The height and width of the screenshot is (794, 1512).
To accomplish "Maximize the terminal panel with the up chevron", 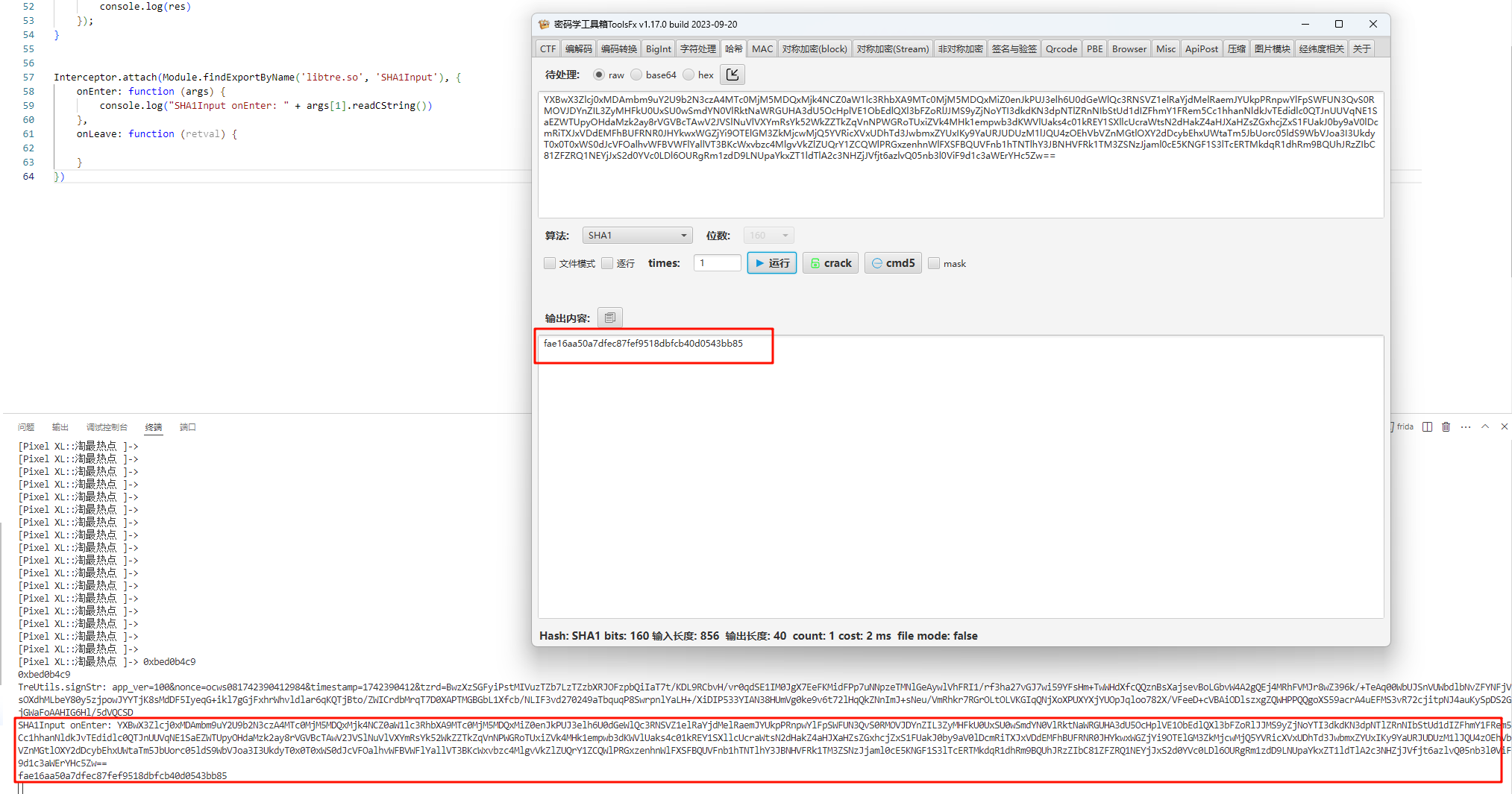I will point(1485,427).
